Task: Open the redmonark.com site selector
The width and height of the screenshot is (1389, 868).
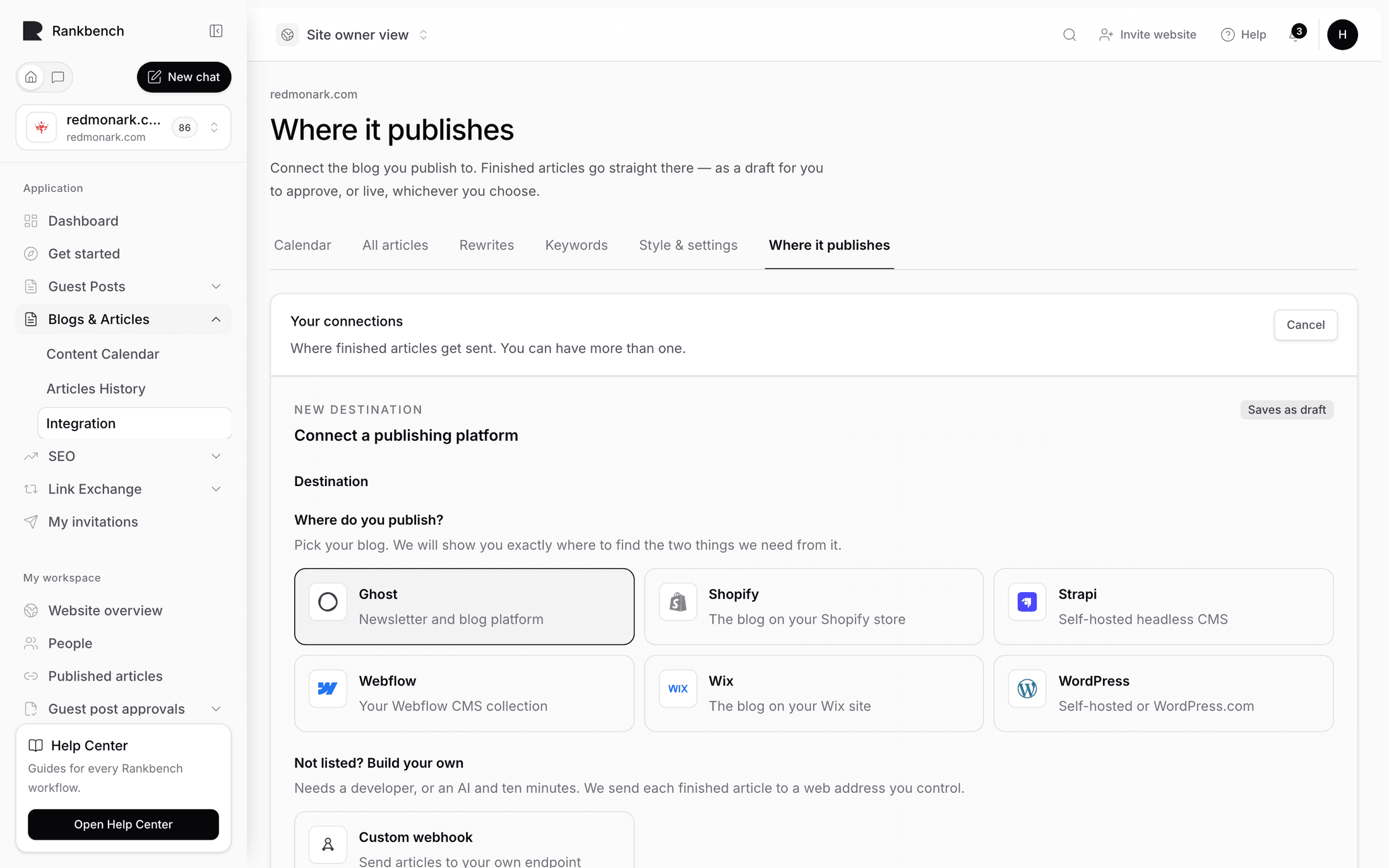Action: (x=123, y=128)
